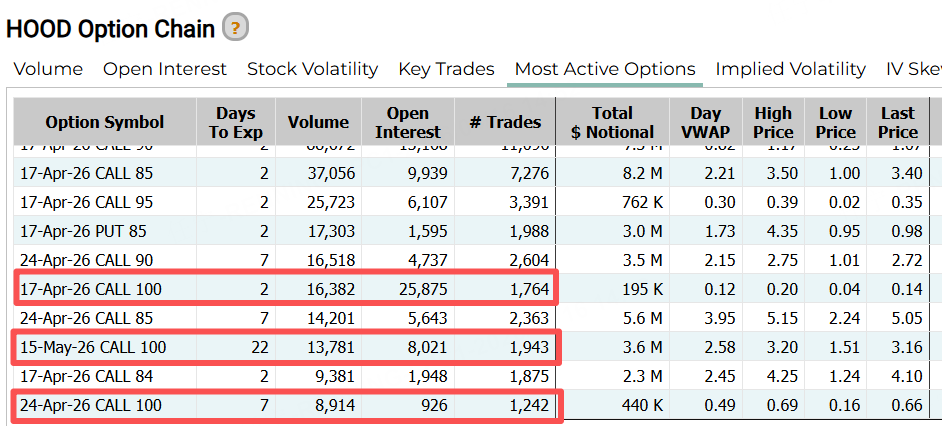Click the # Trades column header
The width and height of the screenshot is (942, 426).
(505, 122)
